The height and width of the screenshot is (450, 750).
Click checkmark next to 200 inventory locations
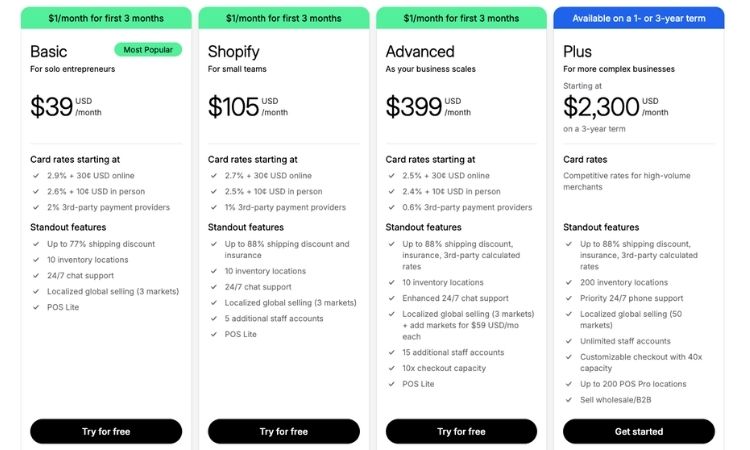[570, 282]
